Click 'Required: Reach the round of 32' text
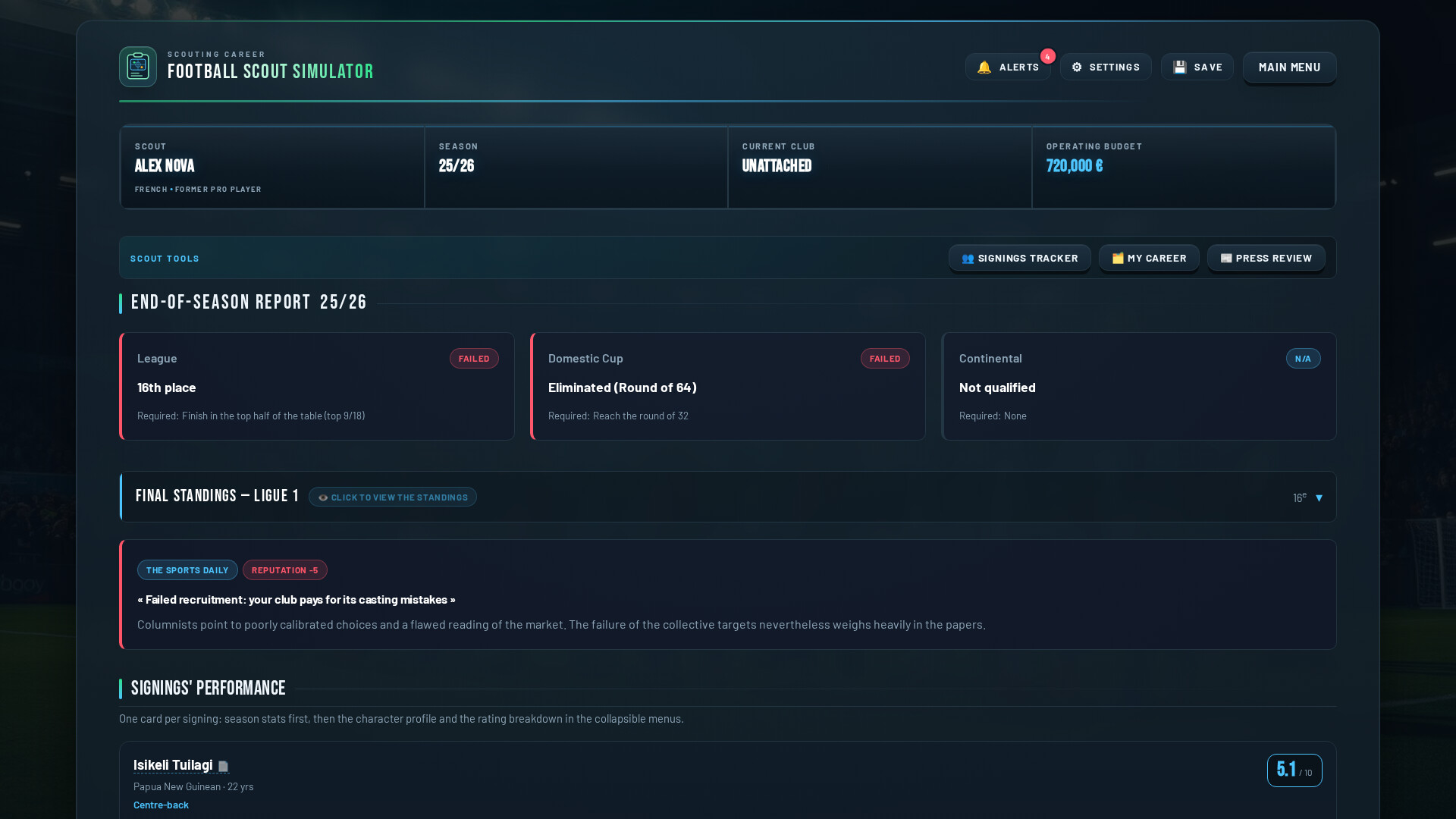 pyautogui.click(x=618, y=416)
